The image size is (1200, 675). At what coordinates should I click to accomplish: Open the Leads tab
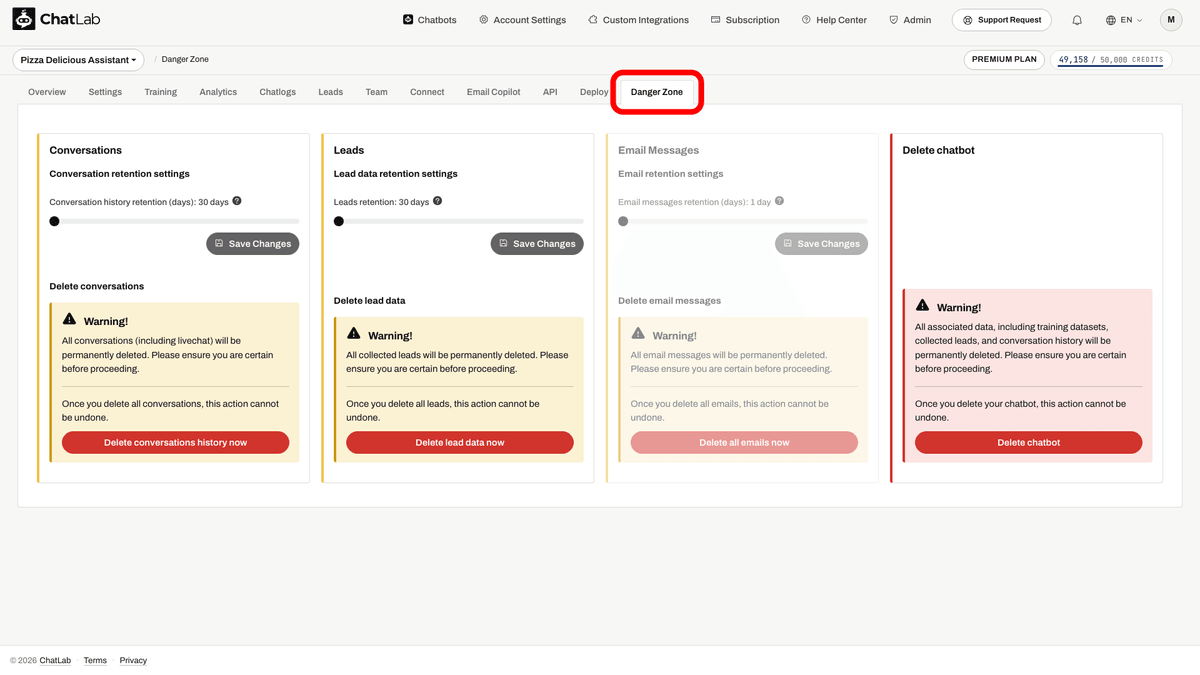click(331, 92)
